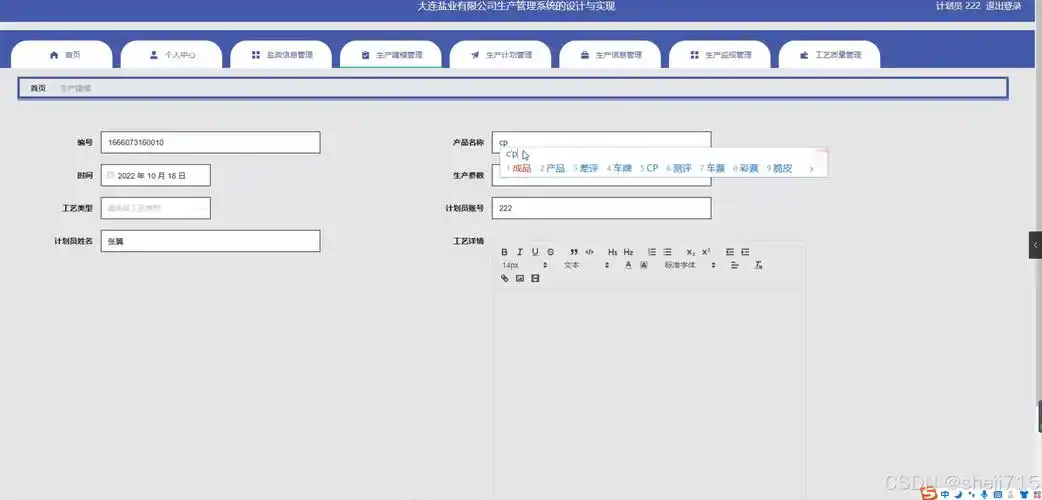Open the text color picker
This screenshot has width=1042, height=500.
point(628,265)
